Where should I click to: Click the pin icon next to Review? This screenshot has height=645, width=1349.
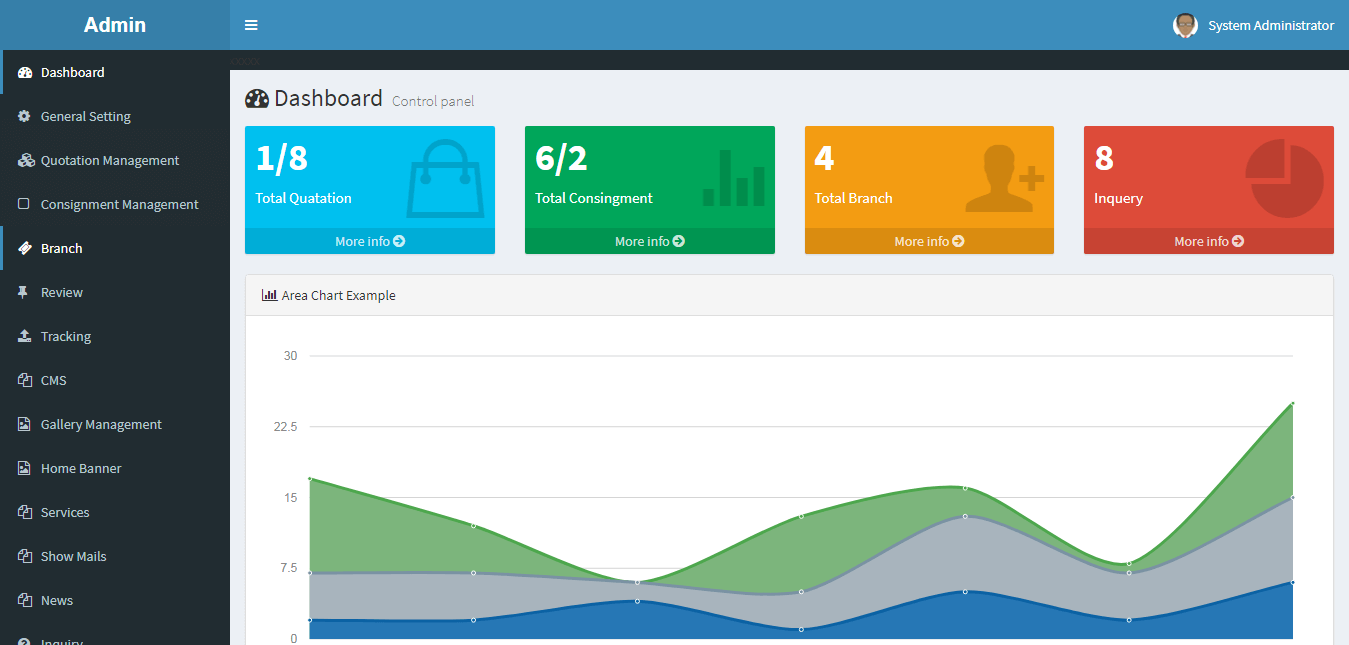24,292
